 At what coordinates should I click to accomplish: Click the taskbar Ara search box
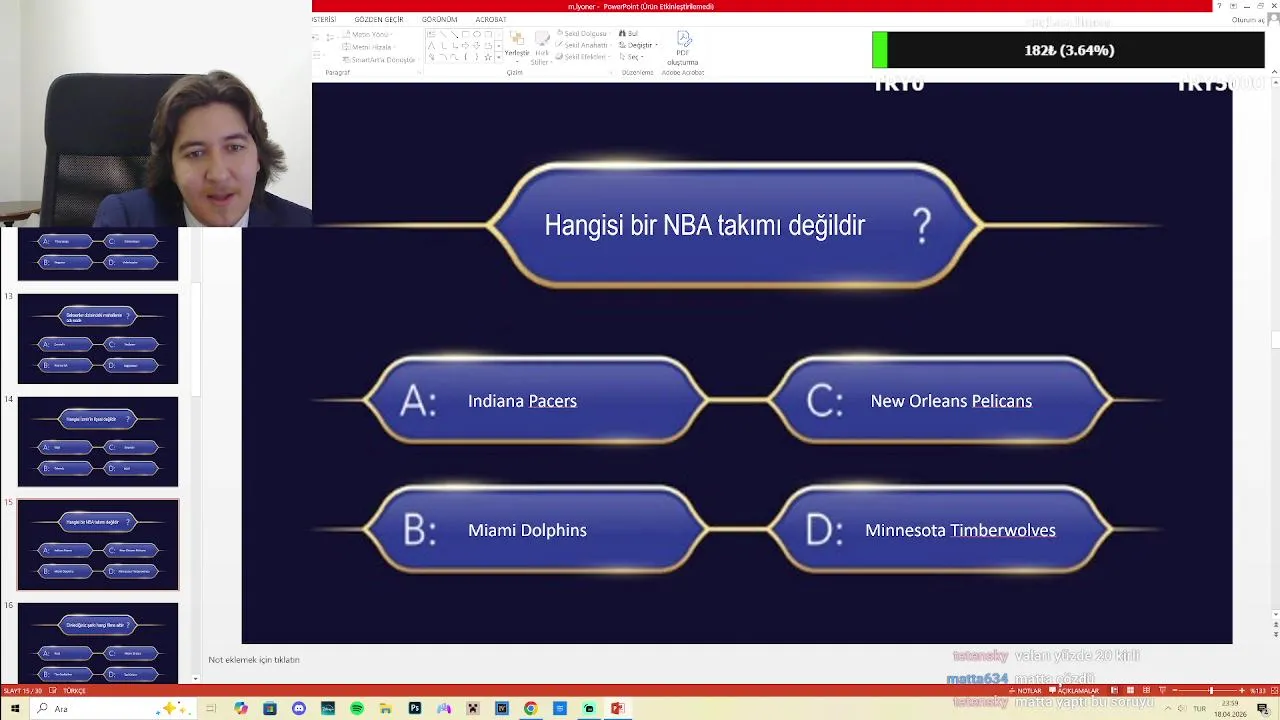click(113, 708)
